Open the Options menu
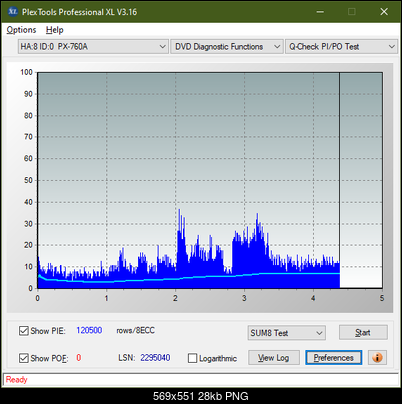 21,30
